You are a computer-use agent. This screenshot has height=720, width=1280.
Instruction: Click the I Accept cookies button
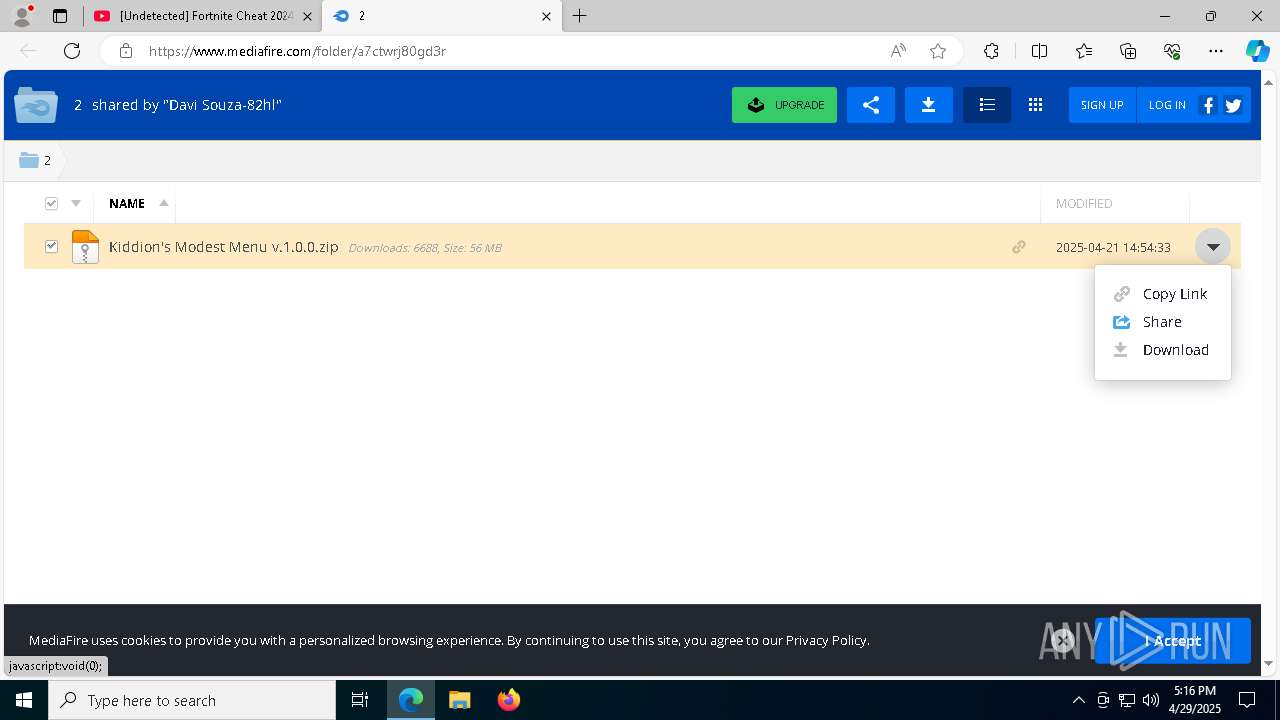click(x=1172, y=641)
